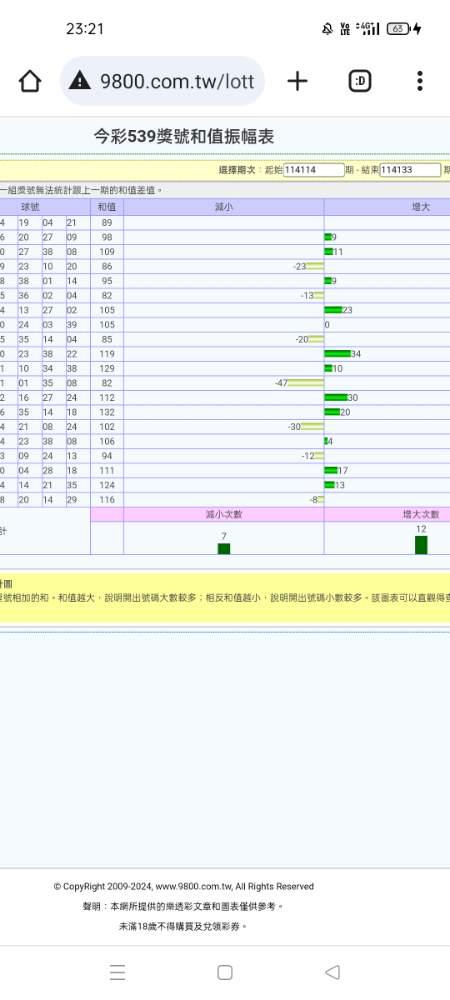Tap the decrease bar labeled -8
Screen dimensions: 450x1000
click(321, 500)
